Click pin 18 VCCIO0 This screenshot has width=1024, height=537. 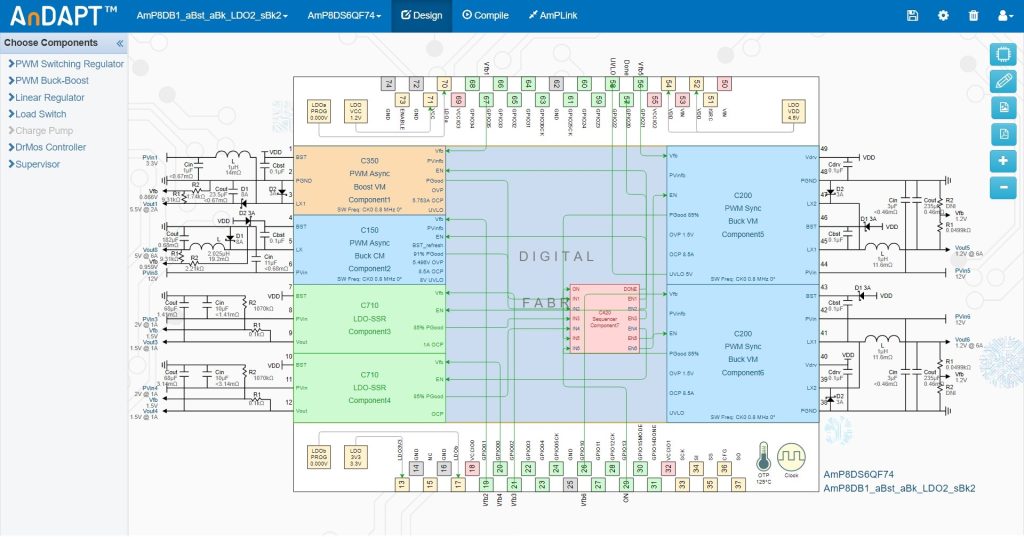tap(472, 468)
